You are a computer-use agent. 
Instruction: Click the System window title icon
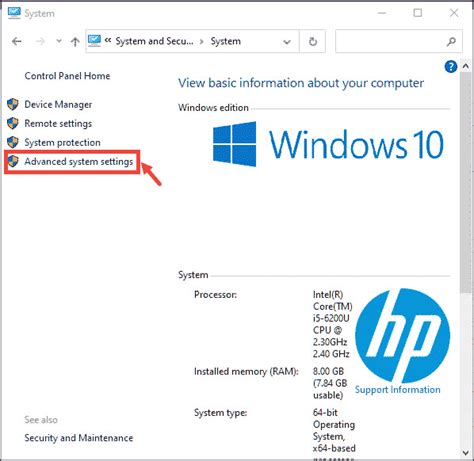[x=14, y=13]
